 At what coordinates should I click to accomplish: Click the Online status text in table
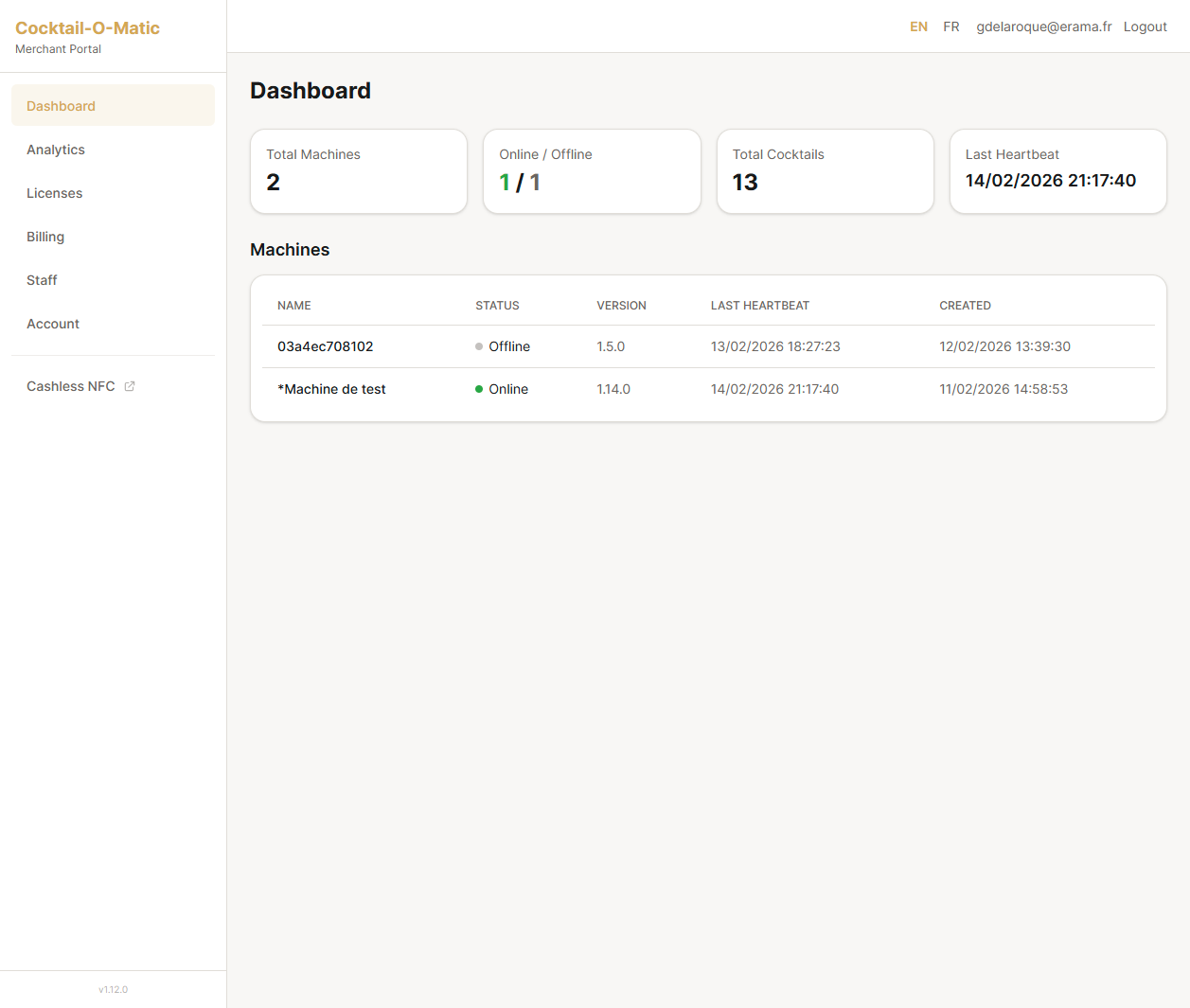pyautogui.click(x=508, y=389)
